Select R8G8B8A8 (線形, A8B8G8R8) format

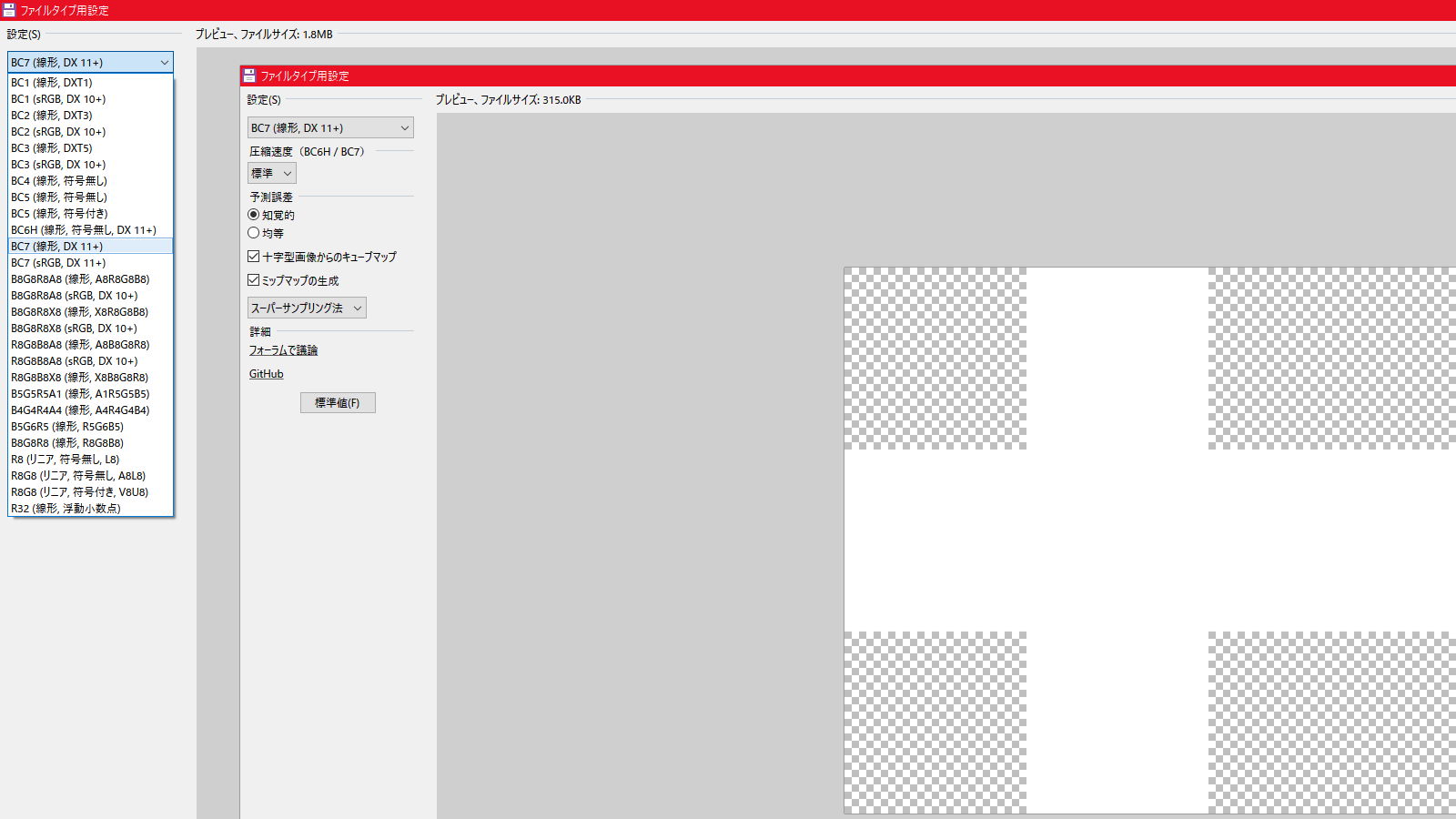pyautogui.click(x=90, y=344)
